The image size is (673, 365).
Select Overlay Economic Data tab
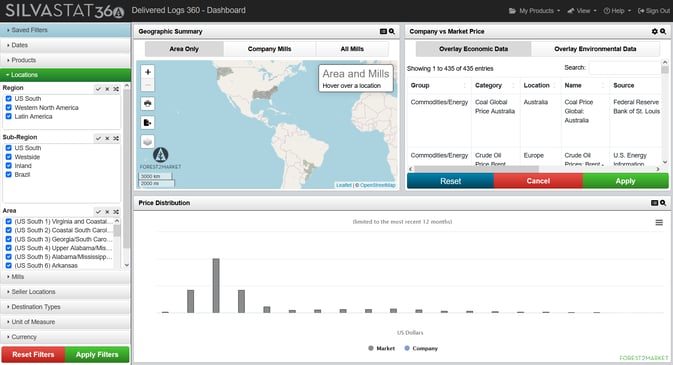coord(473,49)
